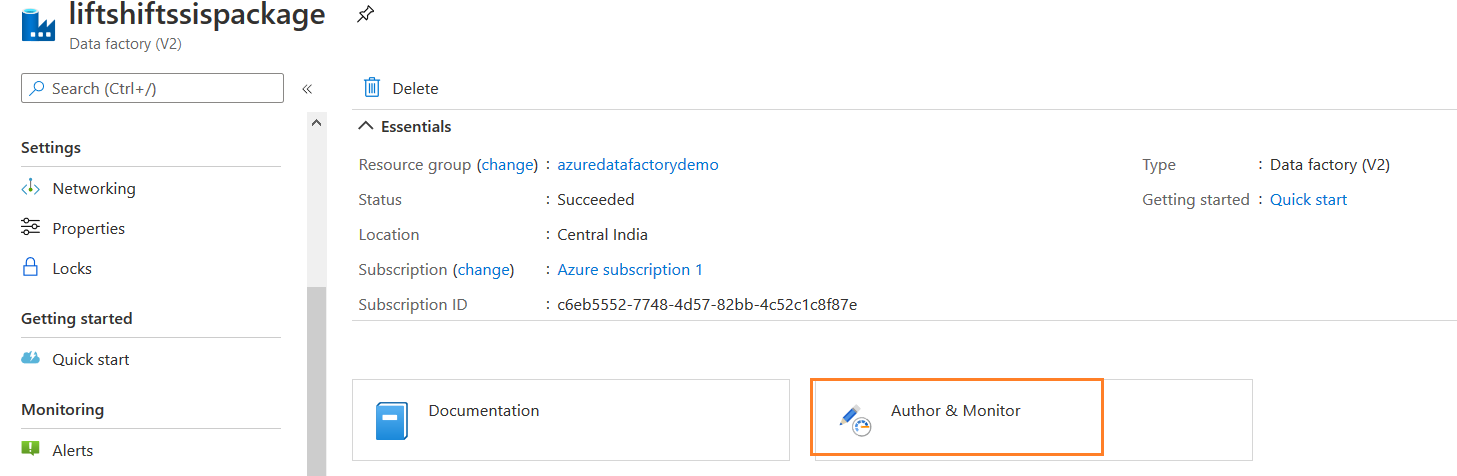The width and height of the screenshot is (1457, 476).
Task: Open the azuredatafactorydemo resource group link
Action: click(637, 164)
